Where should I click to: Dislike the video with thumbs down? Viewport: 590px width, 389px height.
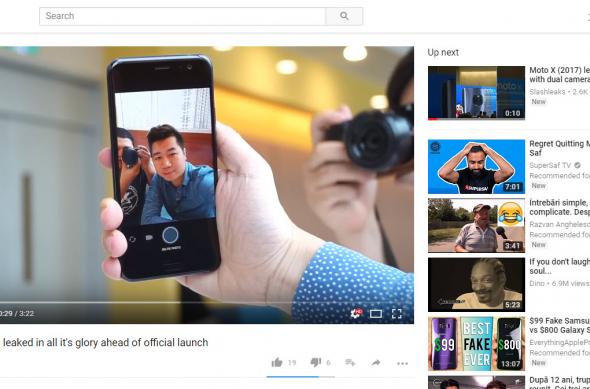315,363
